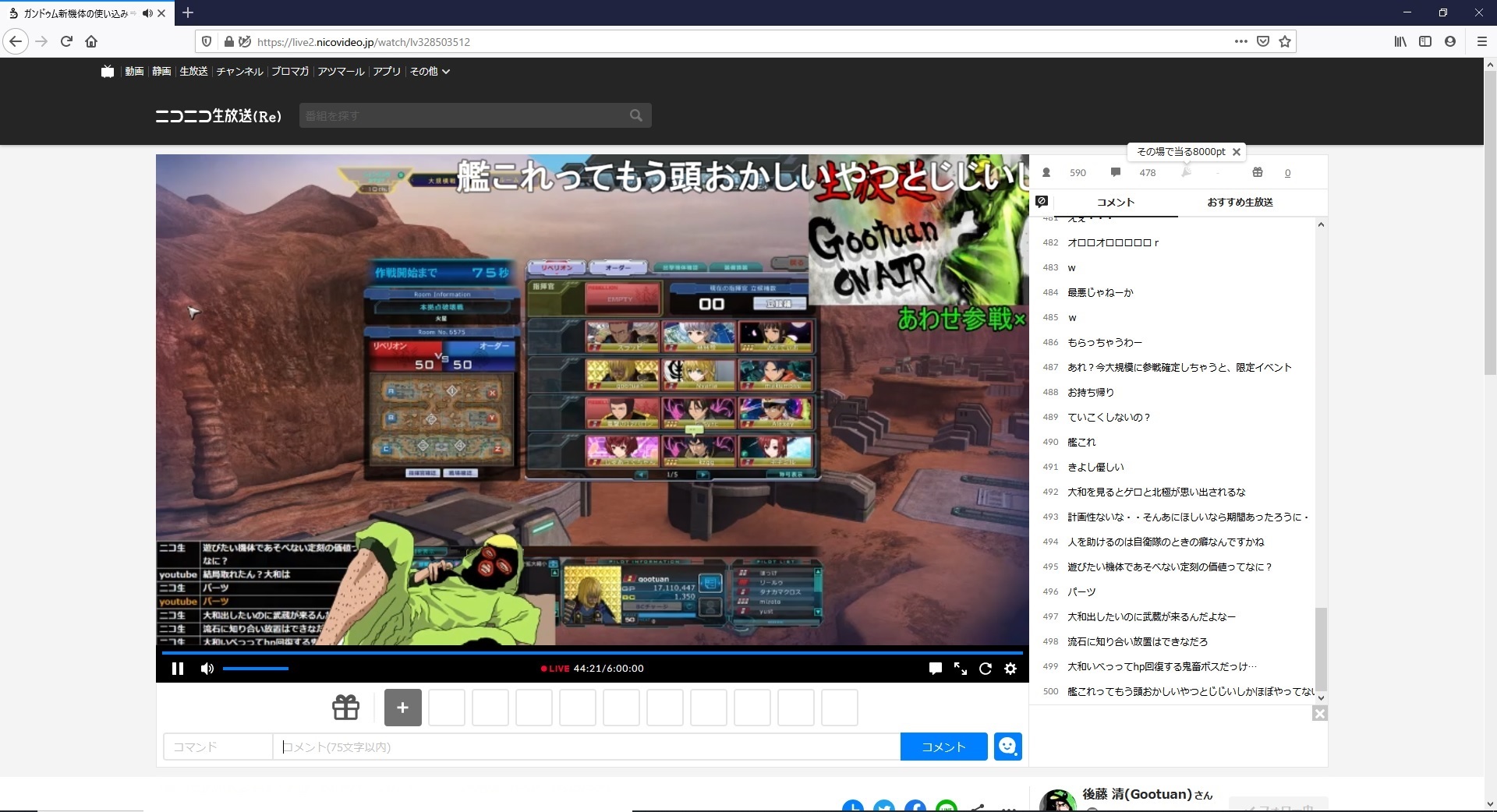This screenshot has height=812, width=1497.
Task: Click the plus button to add a gift
Action: [402, 708]
